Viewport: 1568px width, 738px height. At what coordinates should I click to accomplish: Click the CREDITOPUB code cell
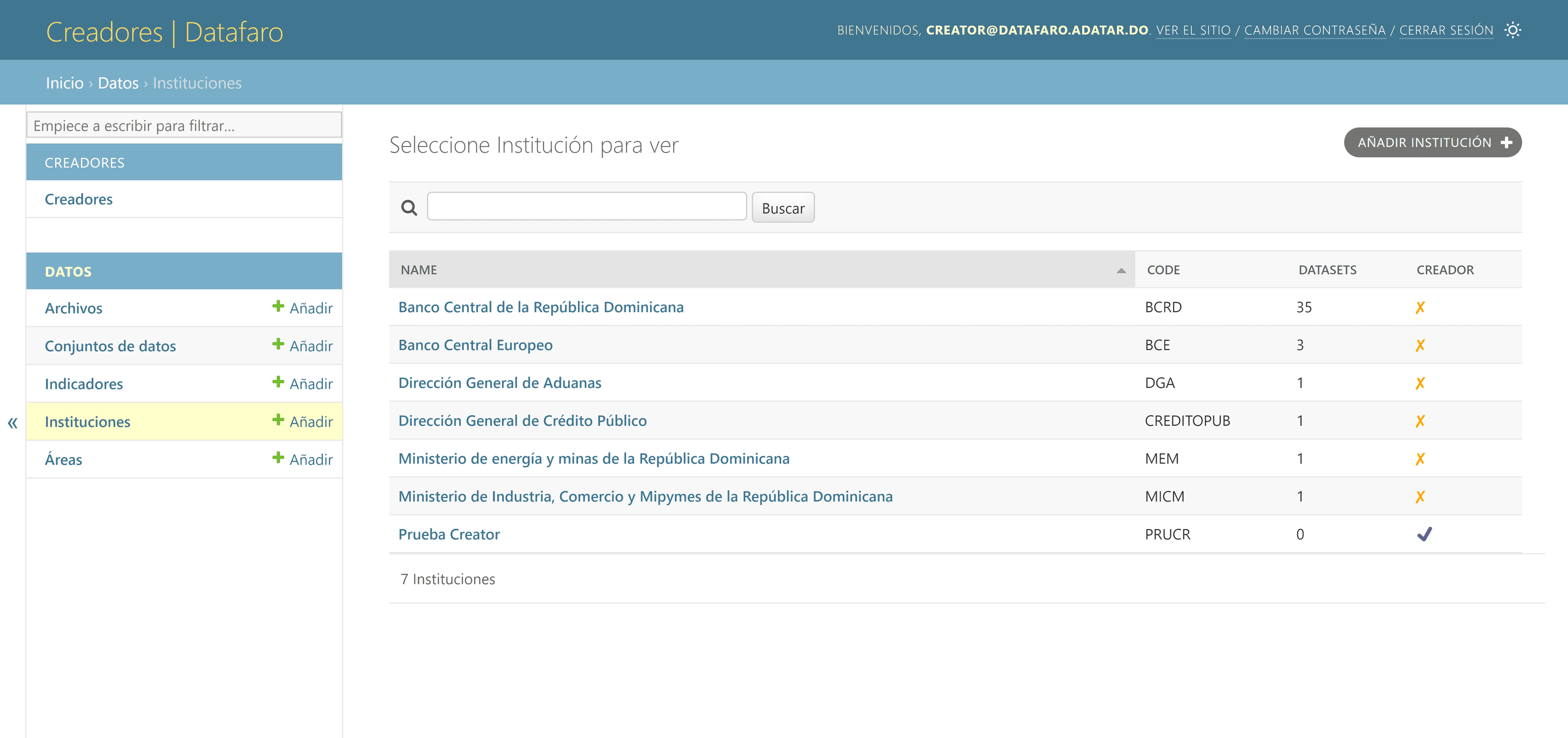pos(1187,420)
